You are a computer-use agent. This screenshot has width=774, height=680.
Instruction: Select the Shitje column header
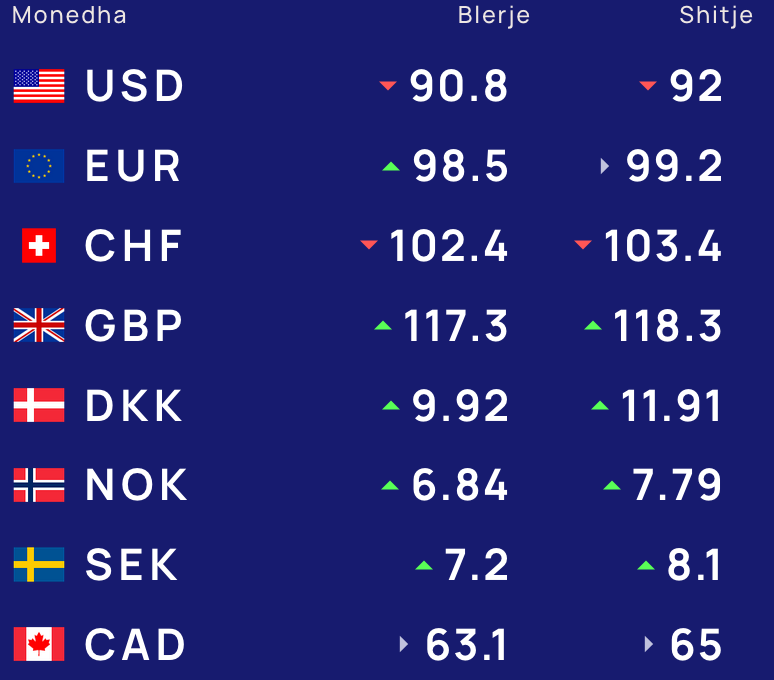click(x=716, y=16)
